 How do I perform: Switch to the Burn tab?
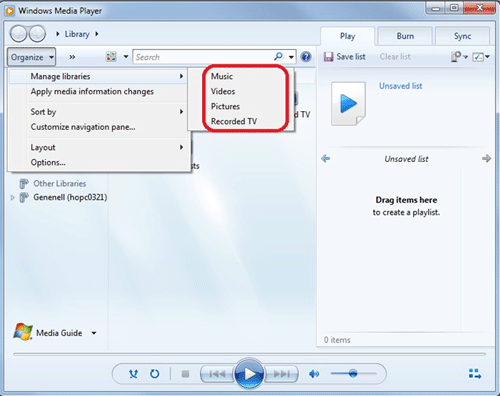click(405, 36)
